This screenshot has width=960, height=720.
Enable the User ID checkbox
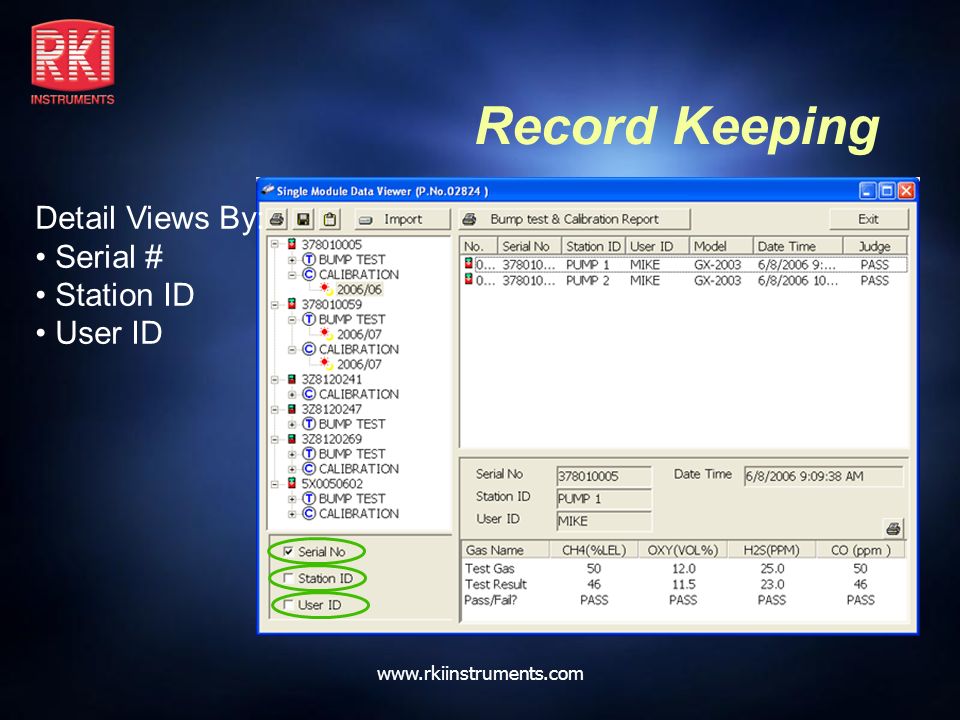coord(288,605)
